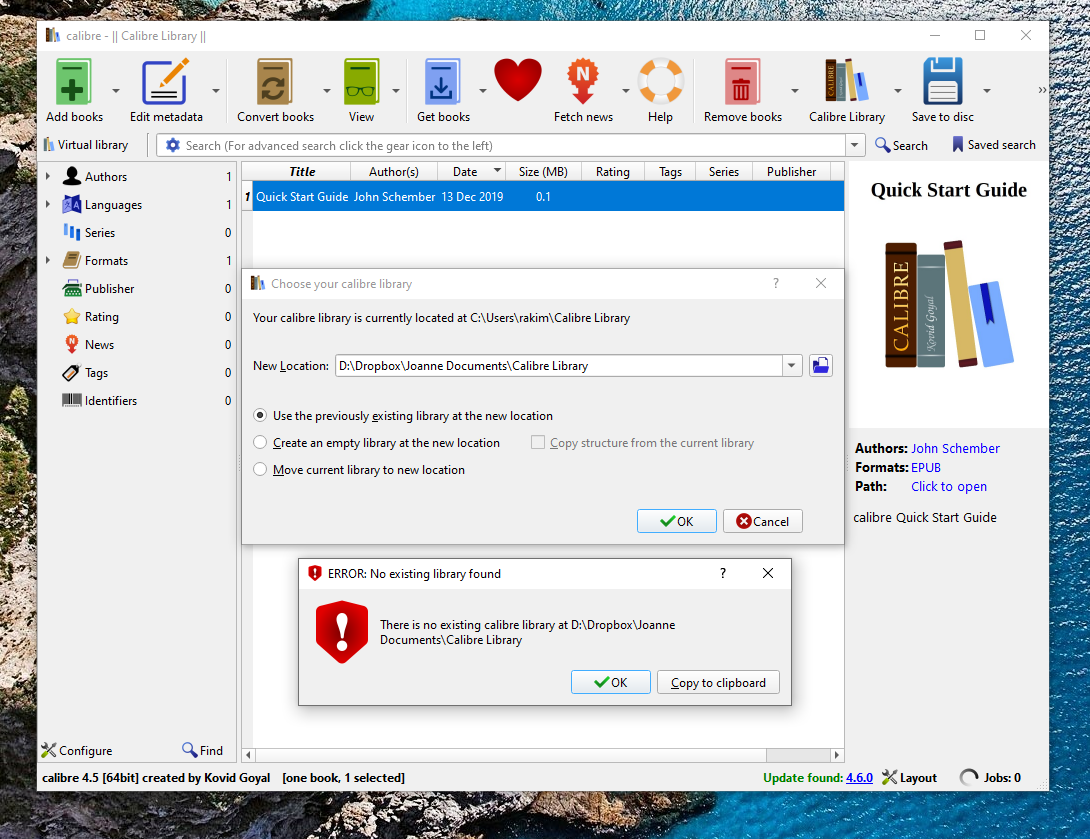Expand the Authors tree node arrow
The image size is (1090, 839).
click(x=48, y=177)
